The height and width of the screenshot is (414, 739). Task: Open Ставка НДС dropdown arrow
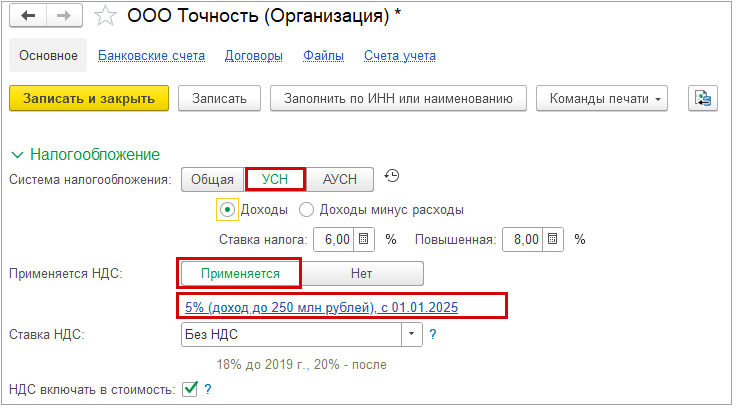[x=412, y=334]
